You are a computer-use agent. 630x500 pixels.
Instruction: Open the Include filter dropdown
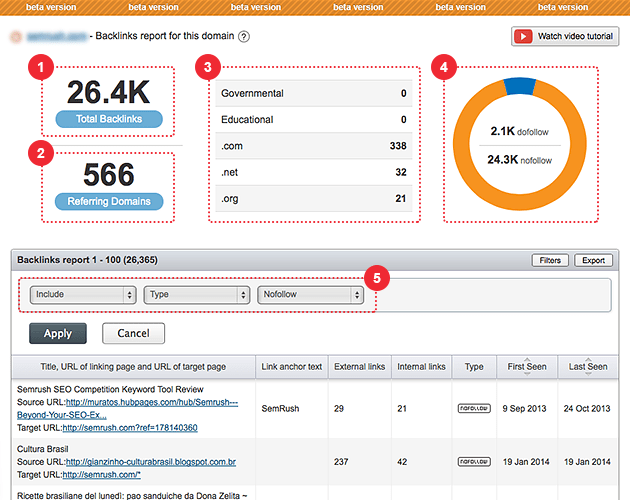click(83, 295)
